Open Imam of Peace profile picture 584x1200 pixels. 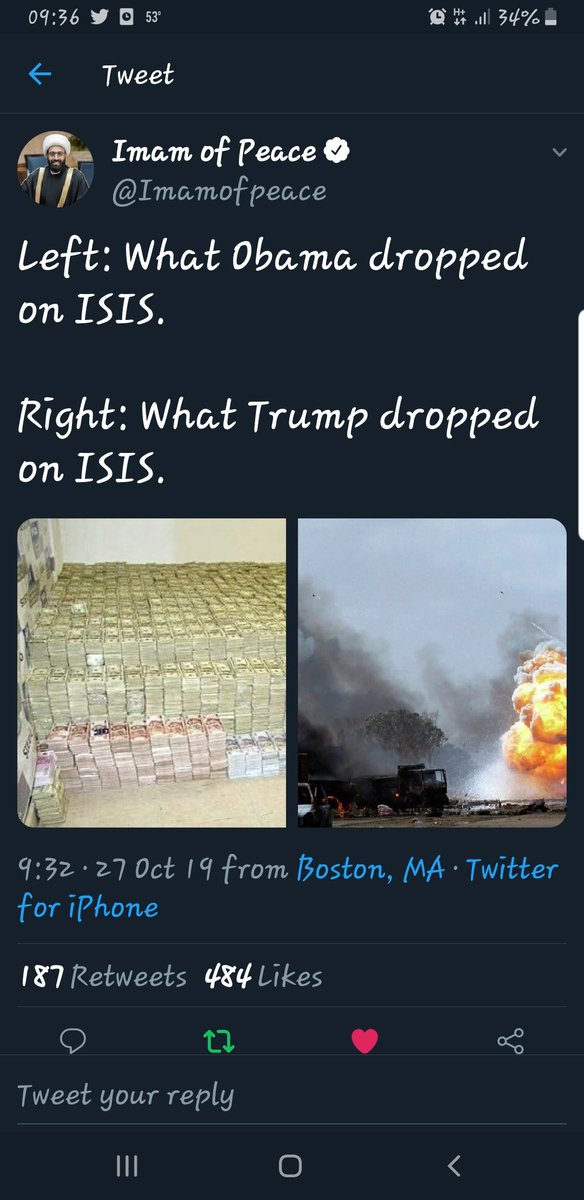56,169
